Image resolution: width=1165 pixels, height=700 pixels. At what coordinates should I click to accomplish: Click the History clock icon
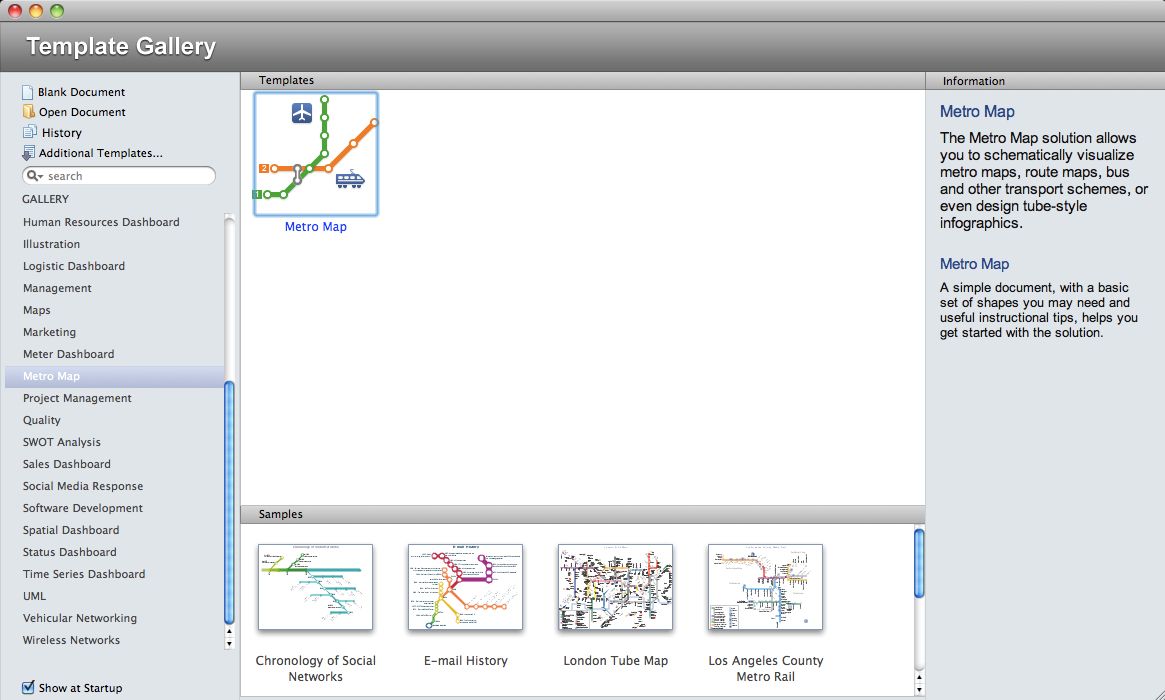[28, 132]
